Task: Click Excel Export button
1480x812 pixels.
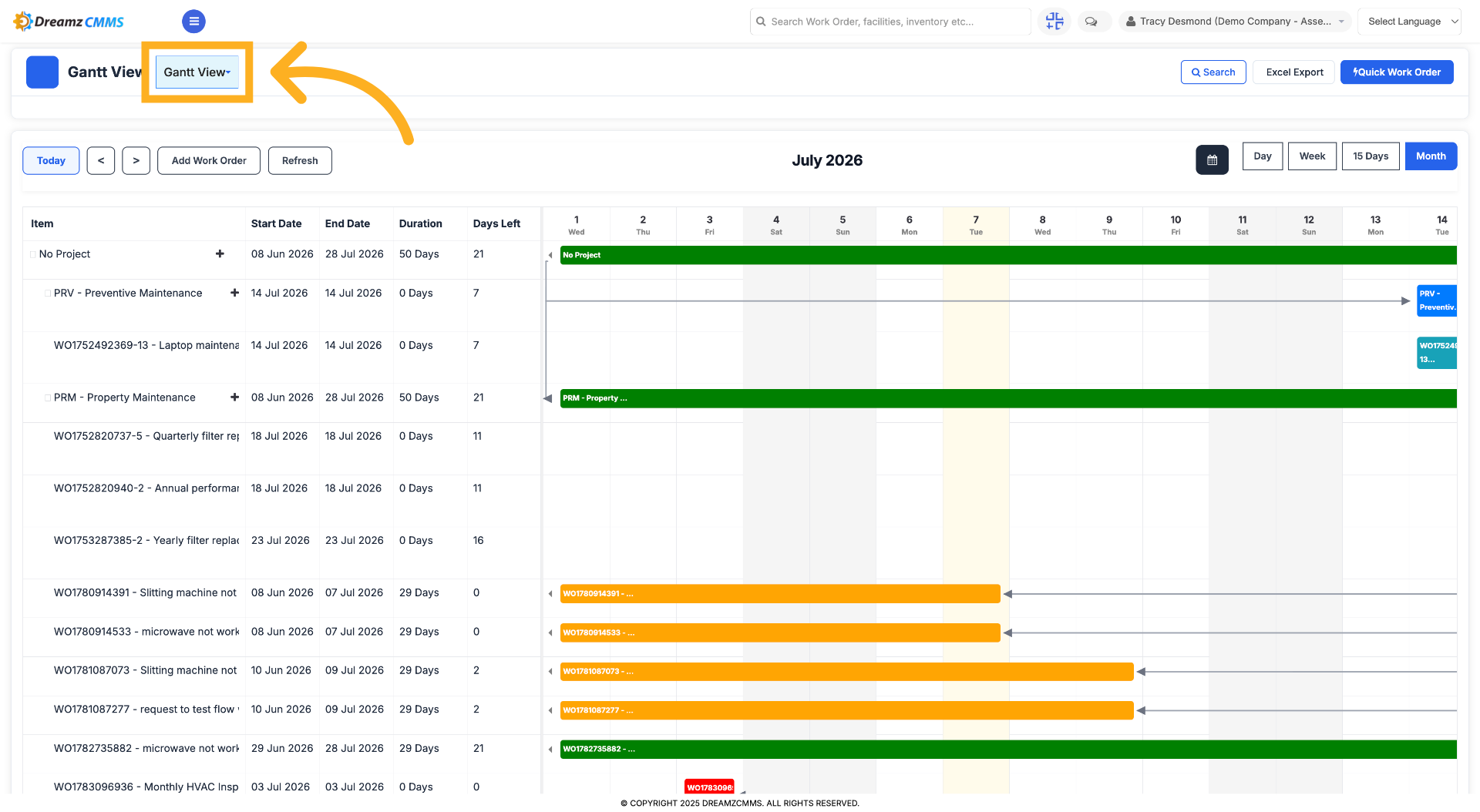Action: [1294, 72]
